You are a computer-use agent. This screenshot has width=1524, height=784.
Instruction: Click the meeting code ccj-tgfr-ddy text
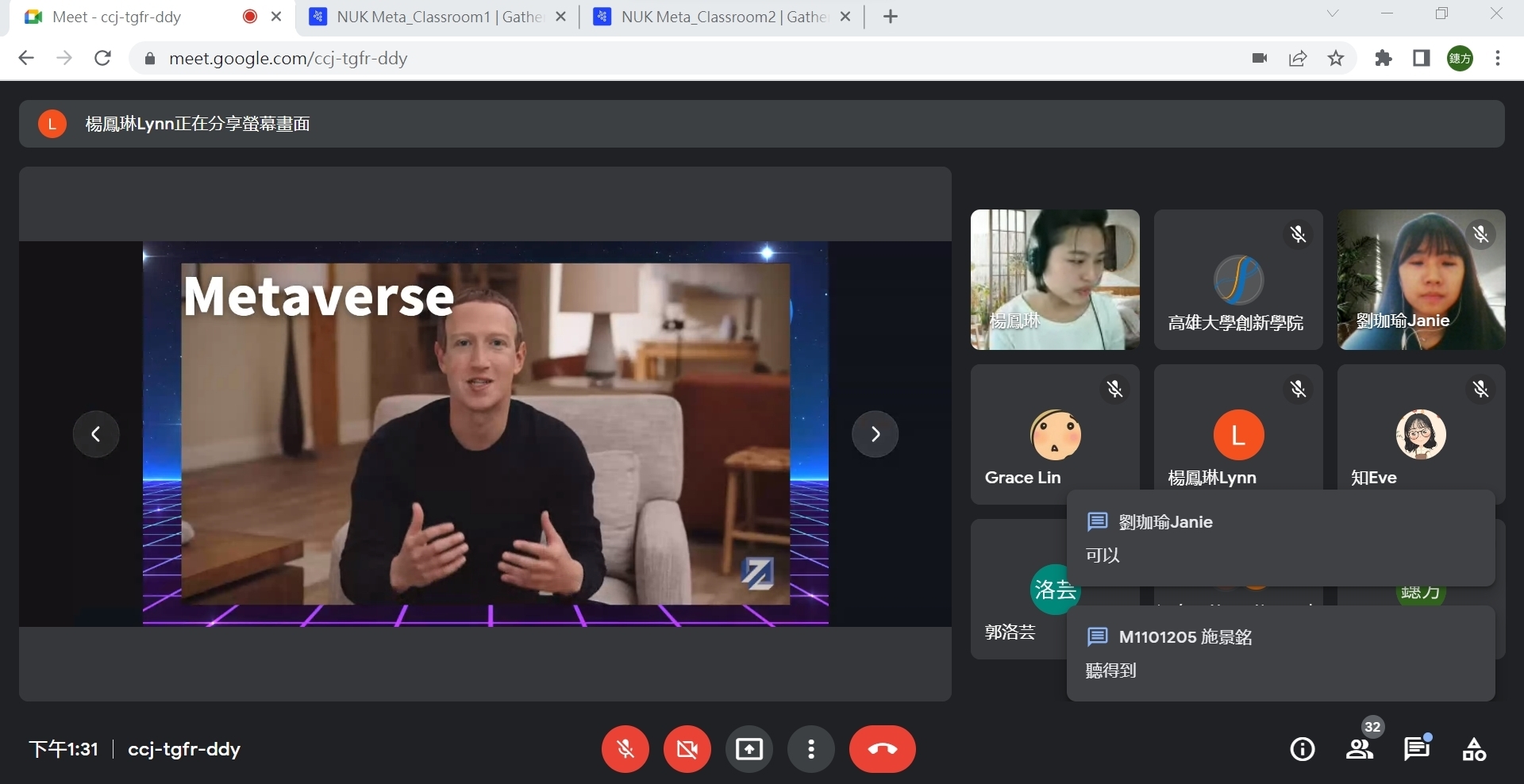184,749
